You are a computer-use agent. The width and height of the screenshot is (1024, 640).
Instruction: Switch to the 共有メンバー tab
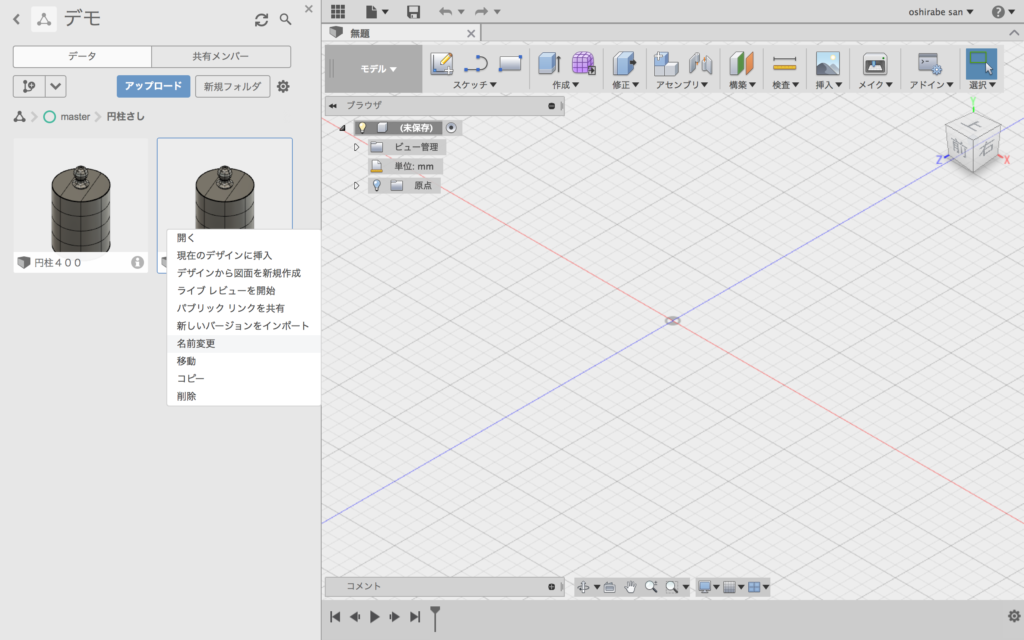click(x=221, y=56)
